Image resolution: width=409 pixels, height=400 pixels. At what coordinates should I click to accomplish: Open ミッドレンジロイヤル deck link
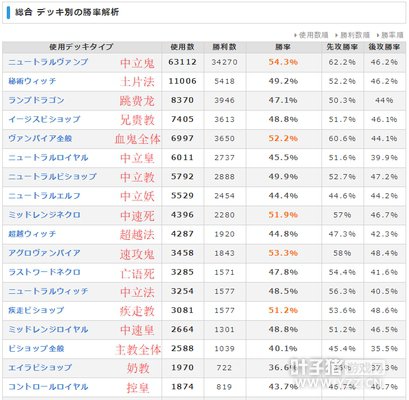click(x=48, y=329)
